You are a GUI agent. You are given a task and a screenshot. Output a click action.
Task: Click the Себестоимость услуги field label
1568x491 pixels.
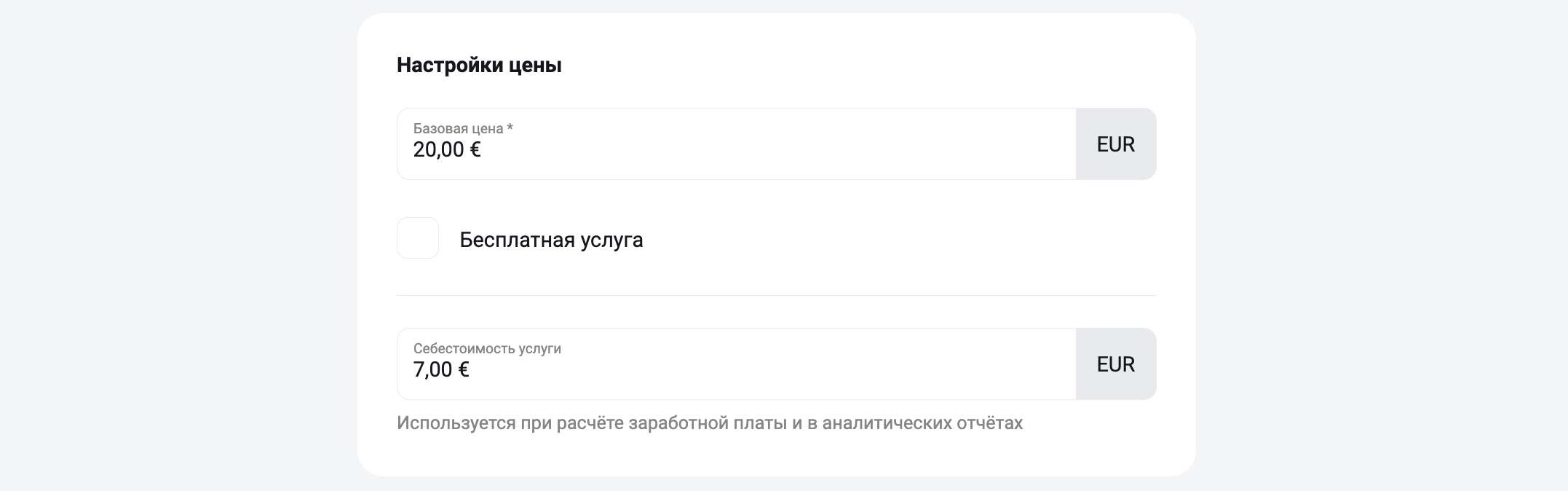(487, 348)
